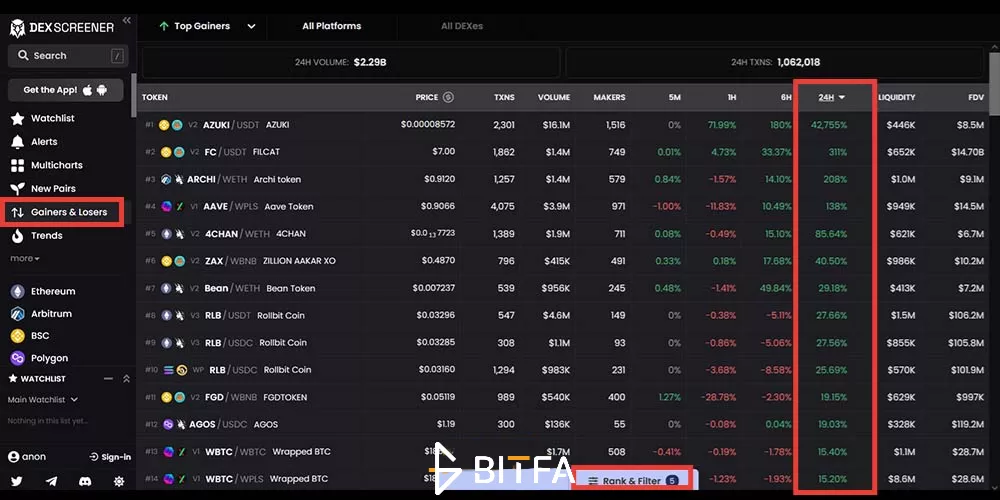
Task: Sort by the LIQUIDITY column
Action: point(896,98)
